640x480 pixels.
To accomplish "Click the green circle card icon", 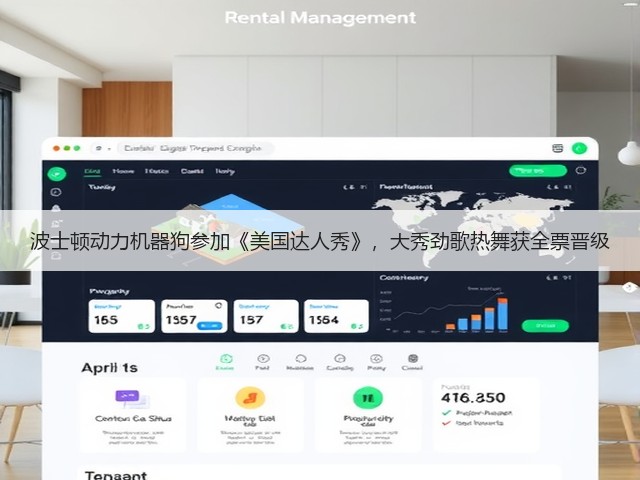I will point(368,398).
